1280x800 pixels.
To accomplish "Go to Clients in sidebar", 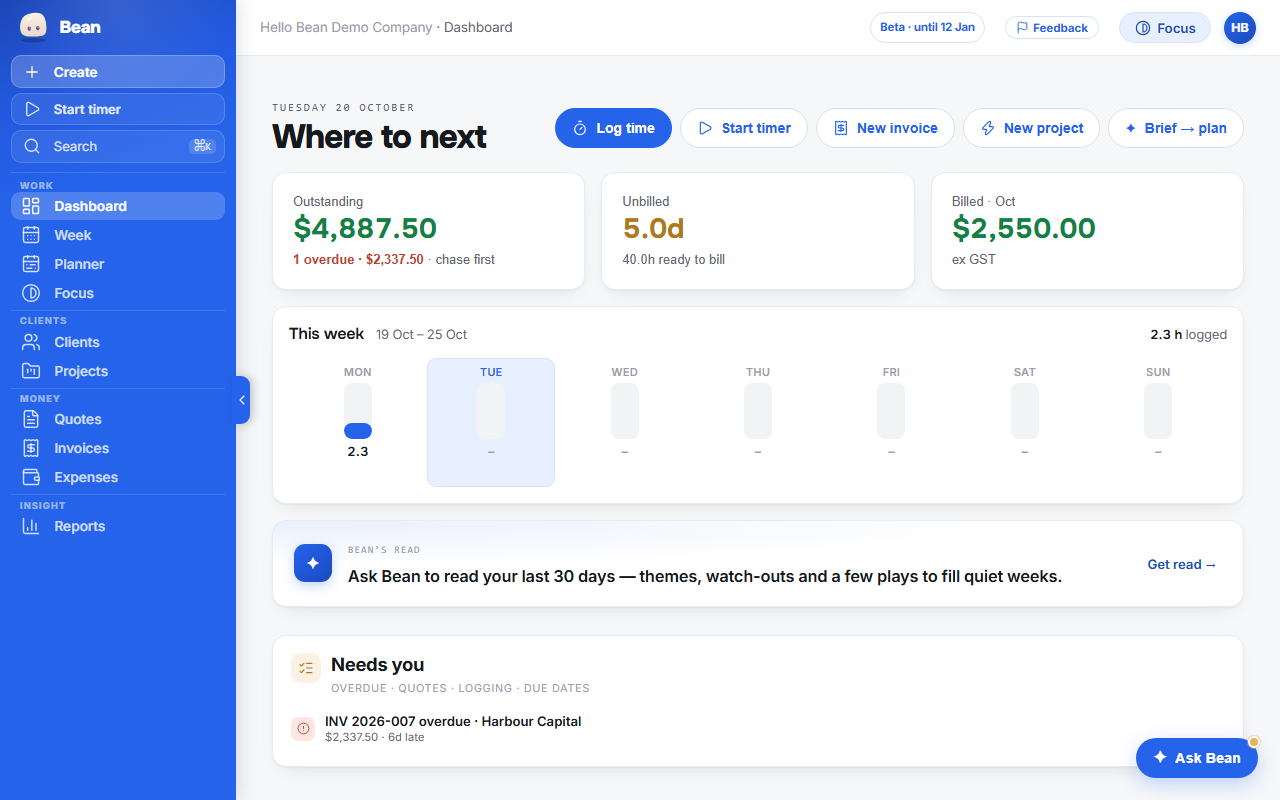I will tap(118, 342).
